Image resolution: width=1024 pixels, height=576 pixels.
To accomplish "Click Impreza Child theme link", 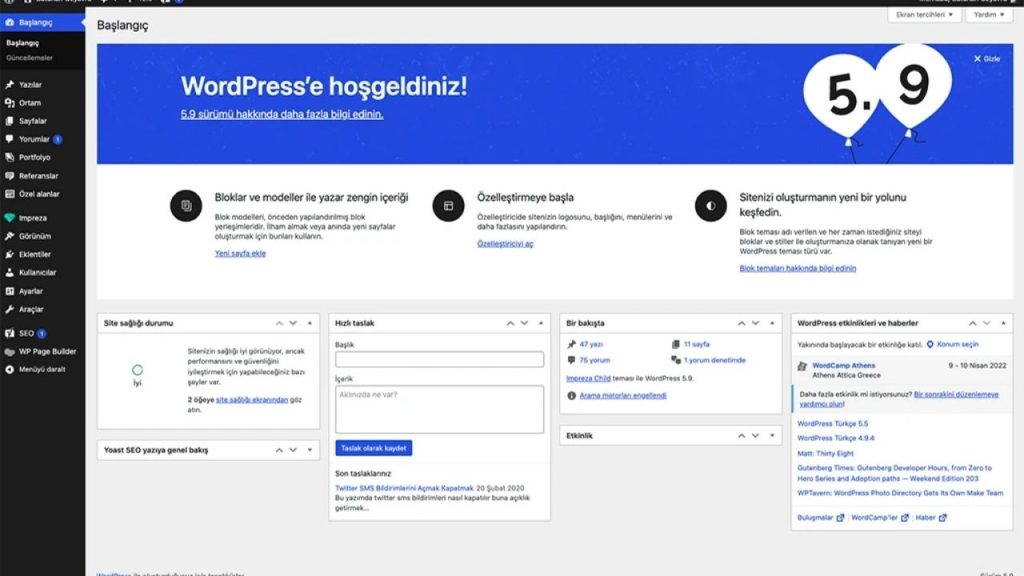I will pos(588,378).
